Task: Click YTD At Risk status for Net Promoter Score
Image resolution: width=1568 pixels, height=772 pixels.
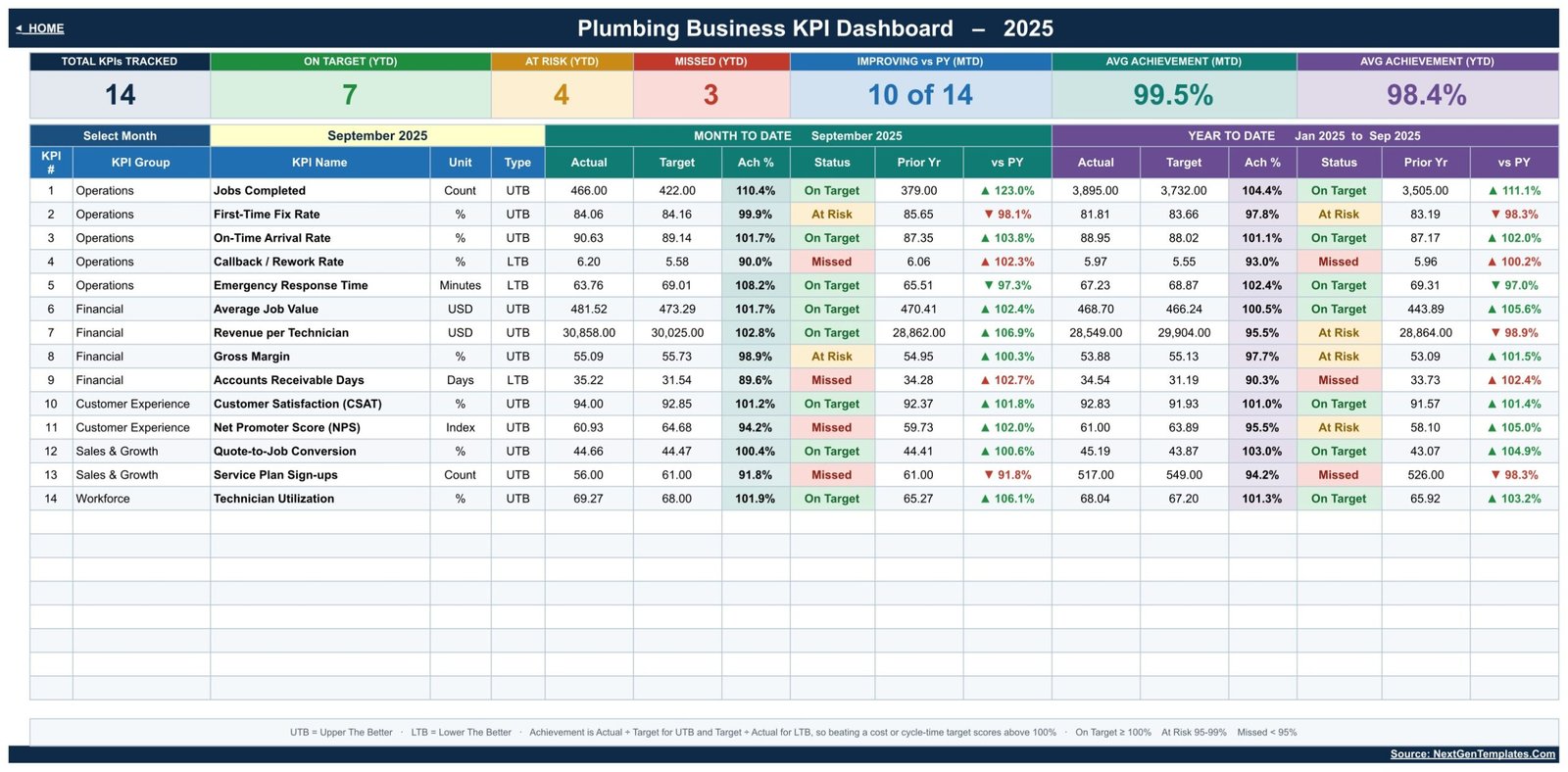Action: pyautogui.click(x=1339, y=427)
